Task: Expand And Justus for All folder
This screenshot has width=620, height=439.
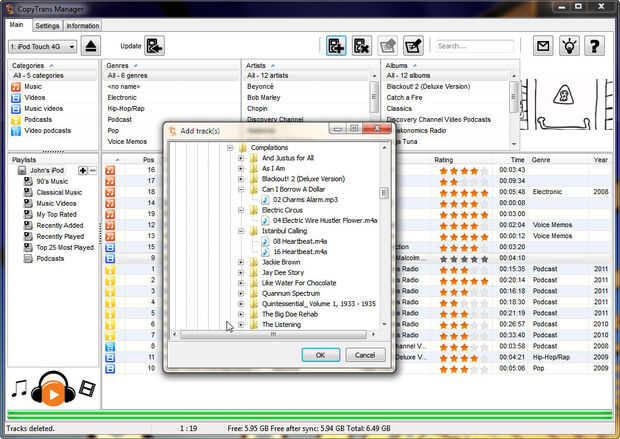Action: pos(241,158)
